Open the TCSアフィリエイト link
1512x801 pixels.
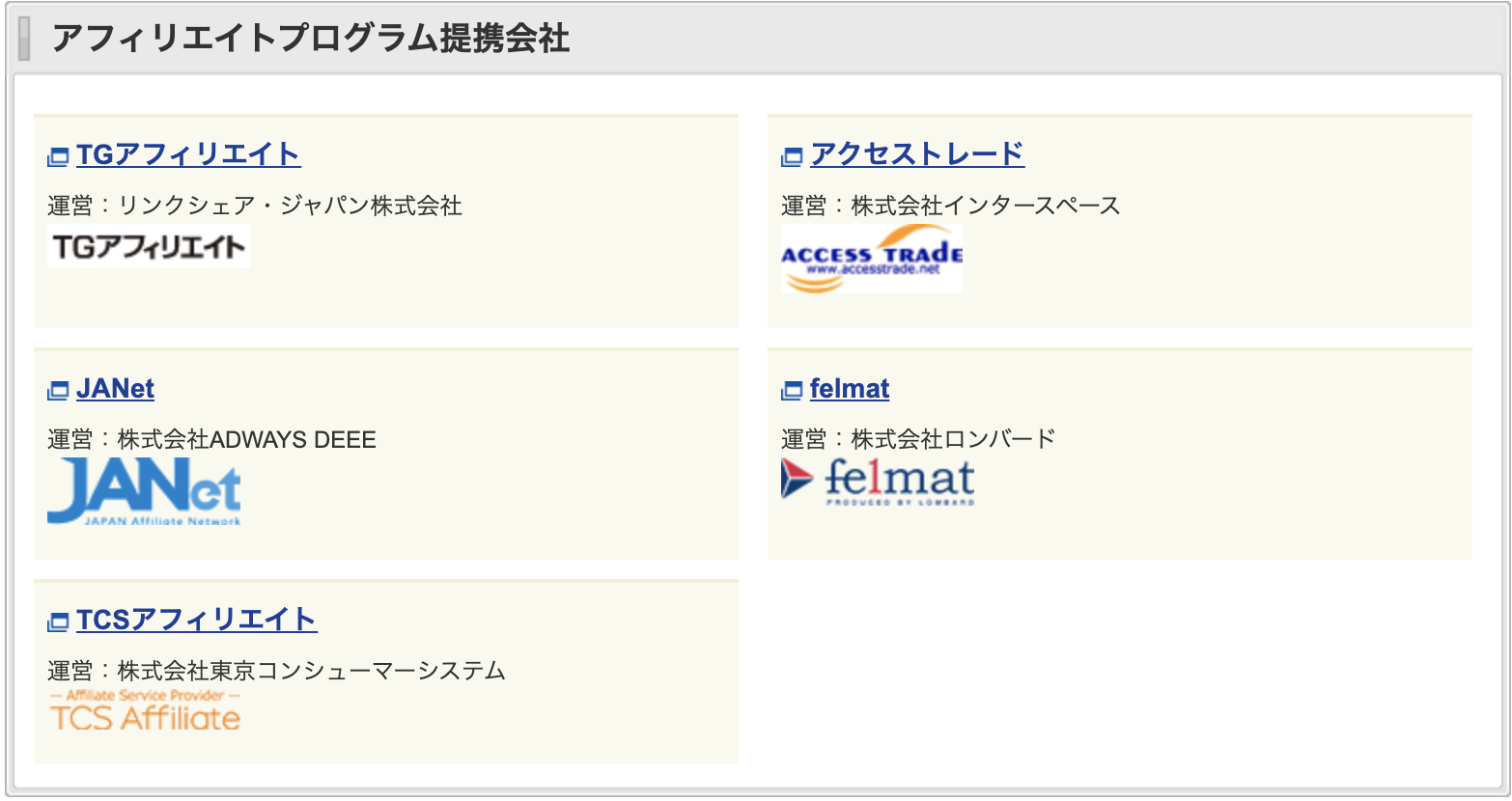[195, 621]
